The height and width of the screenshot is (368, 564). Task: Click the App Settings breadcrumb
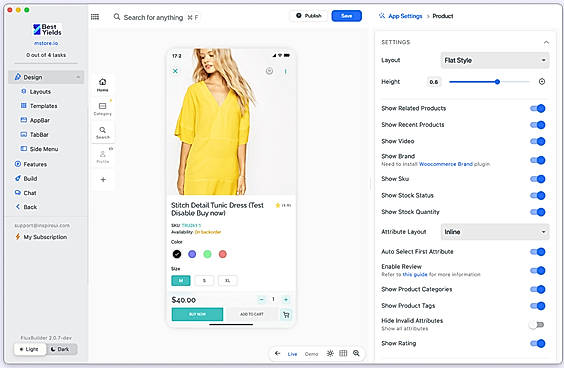coord(405,16)
